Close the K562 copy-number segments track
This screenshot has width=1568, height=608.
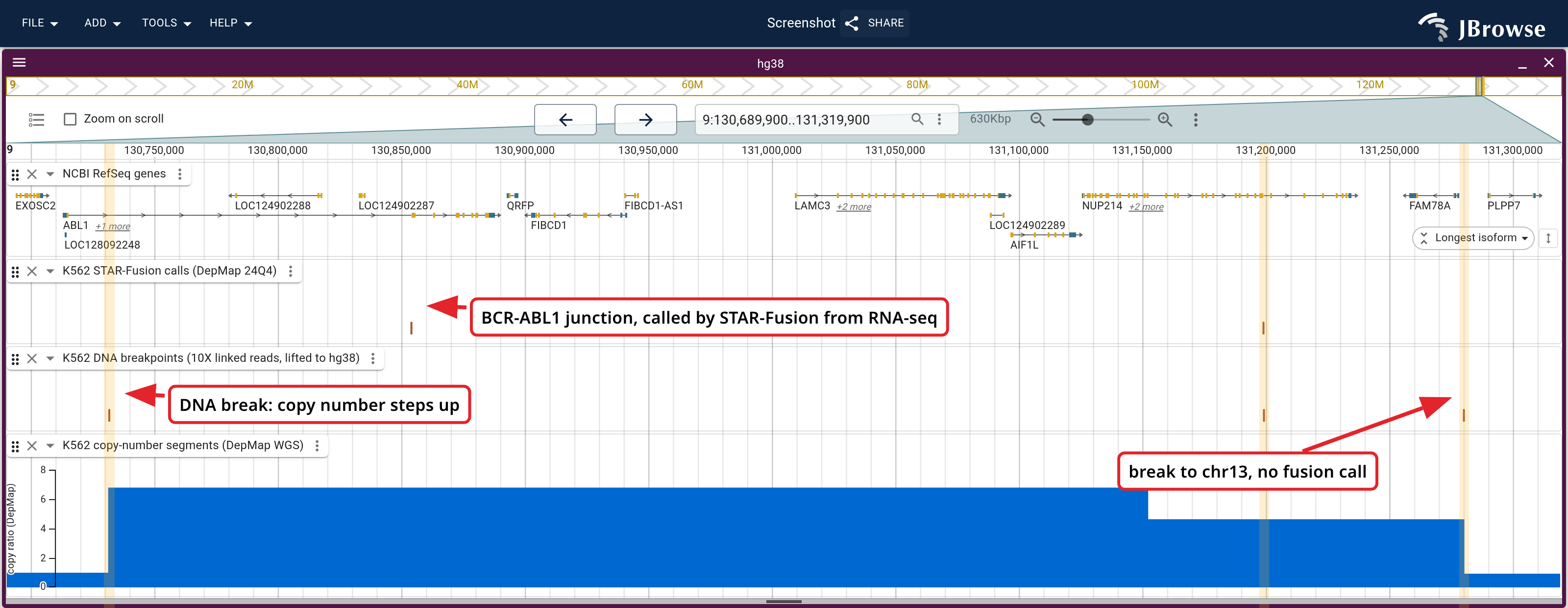(x=32, y=445)
